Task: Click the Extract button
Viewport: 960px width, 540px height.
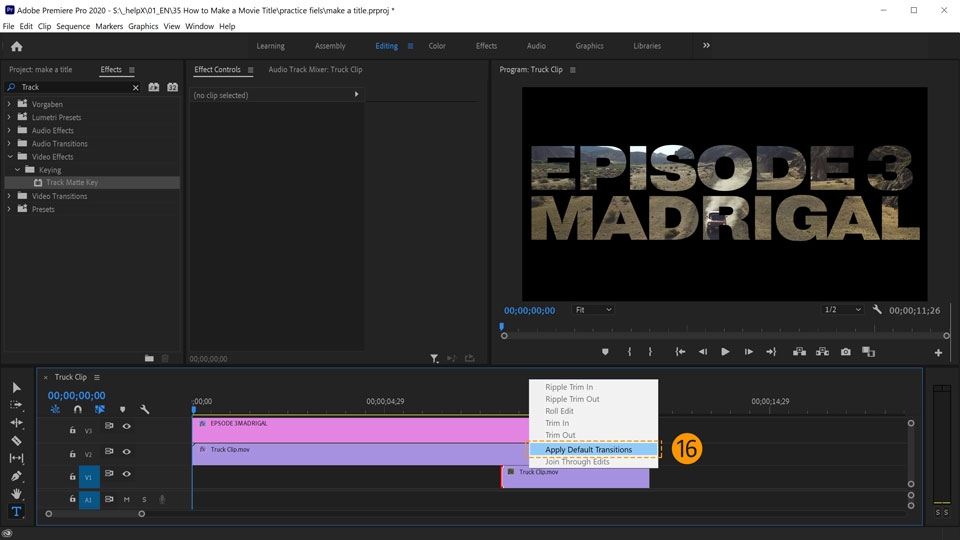Action: click(822, 352)
